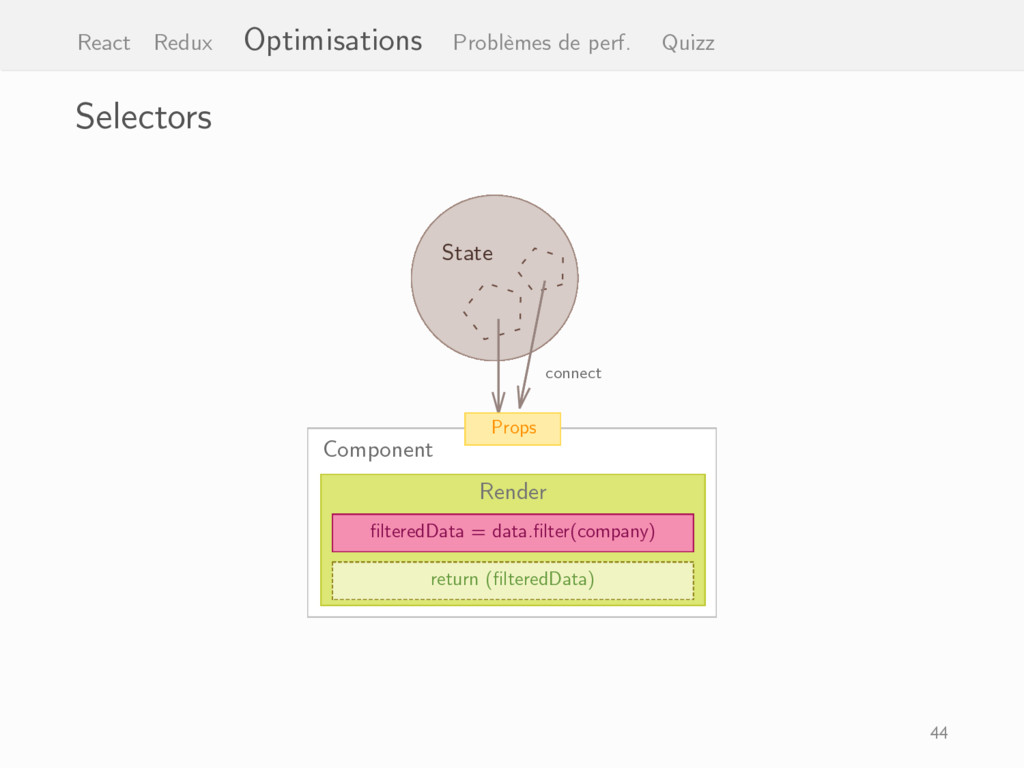This screenshot has width=1024, height=768.
Task: Click the connect label
Action: click(573, 374)
